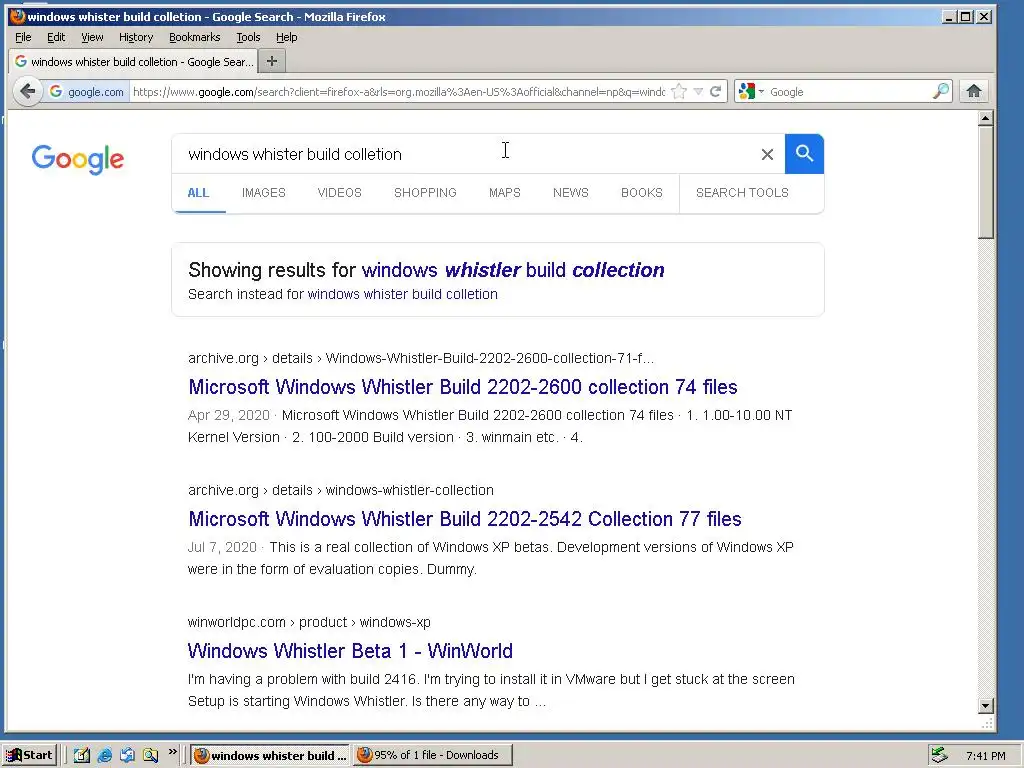
Task: Go back with the Firefox back arrow
Action: (27, 91)
